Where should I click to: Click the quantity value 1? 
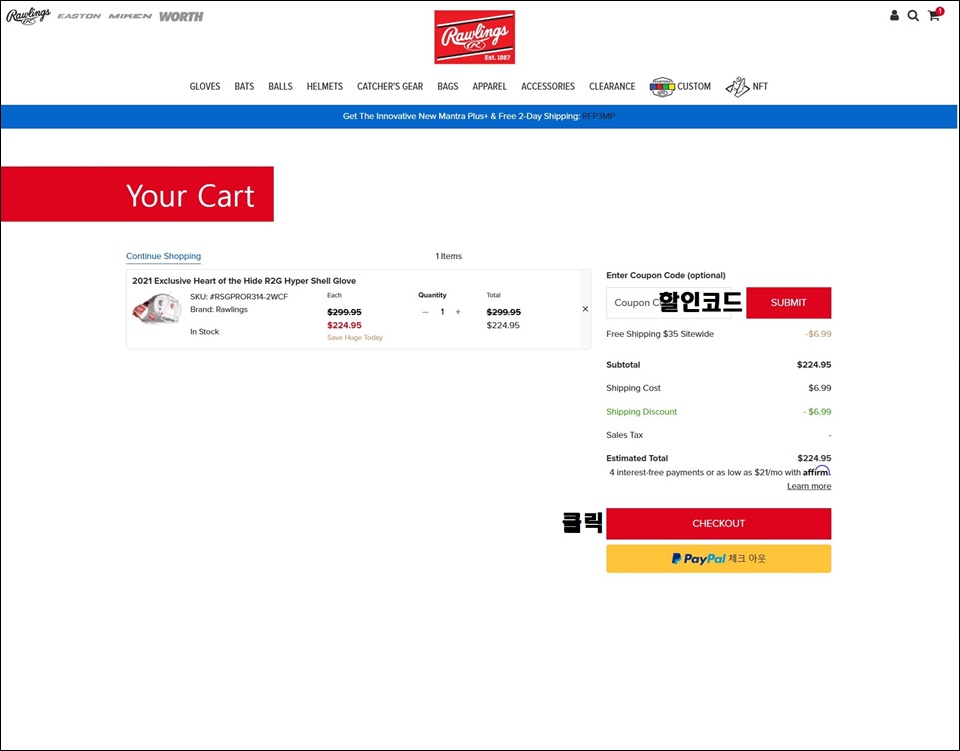tap(442, 312)
